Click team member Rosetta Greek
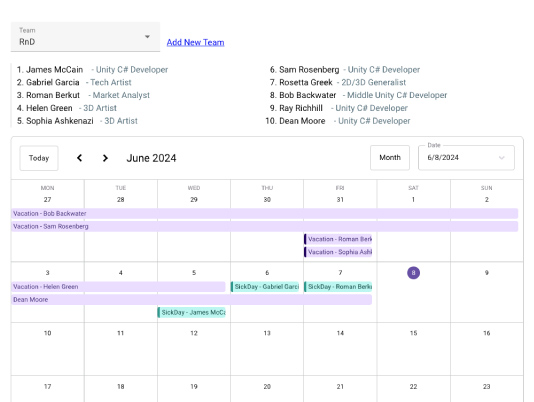The width and height of the screenshot is (534, 402). pyautogui.click(x=306, y=82)
